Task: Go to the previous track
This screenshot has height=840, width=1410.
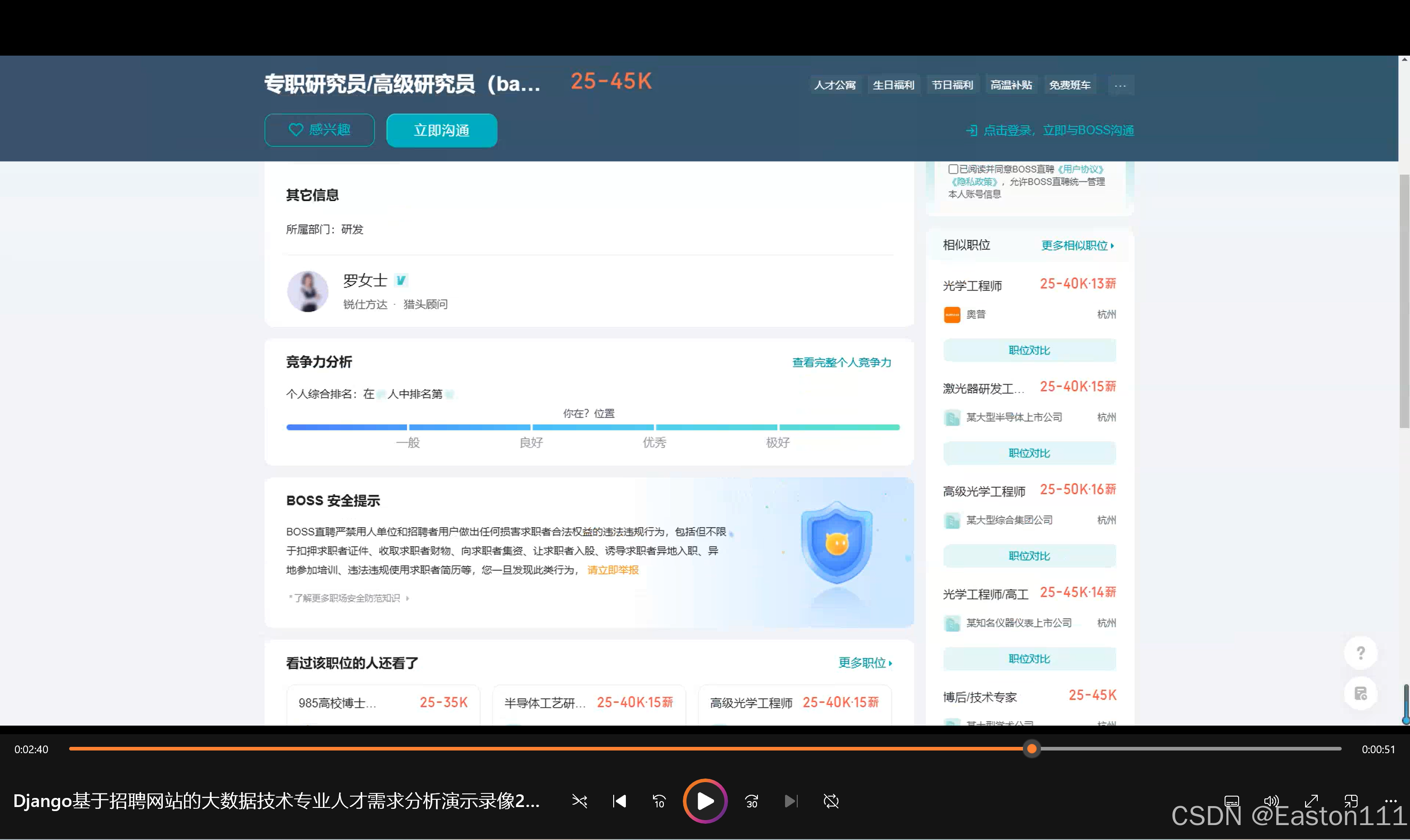Action: click(x=619, y=801)
